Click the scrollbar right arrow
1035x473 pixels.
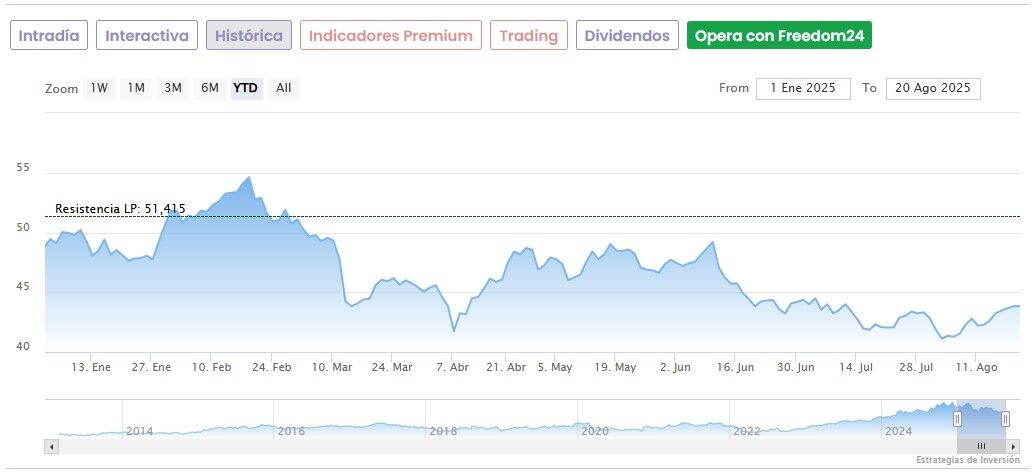coord(1015,446)
